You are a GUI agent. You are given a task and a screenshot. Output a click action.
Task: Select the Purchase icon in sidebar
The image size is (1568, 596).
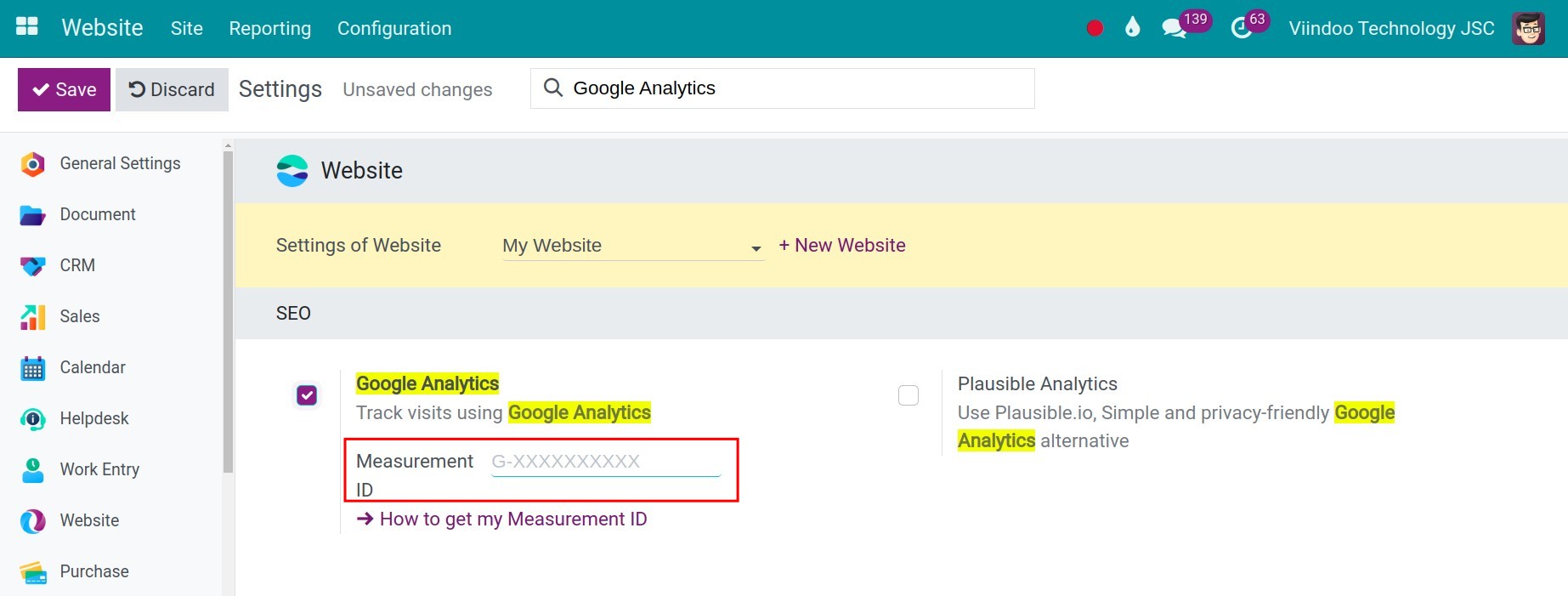click(32, 572)
